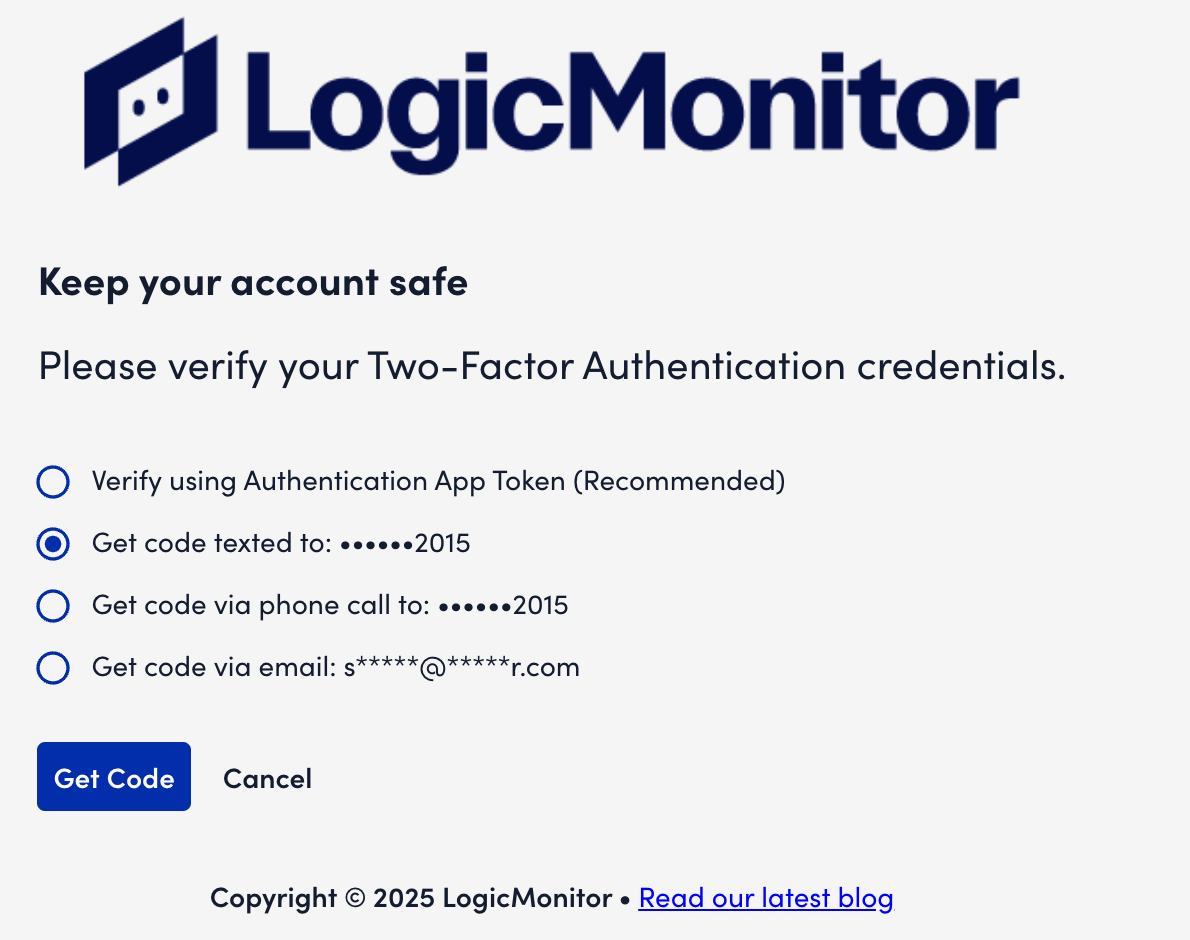
Task: Click the "Get code texted to" label
Action: point(212,544)
